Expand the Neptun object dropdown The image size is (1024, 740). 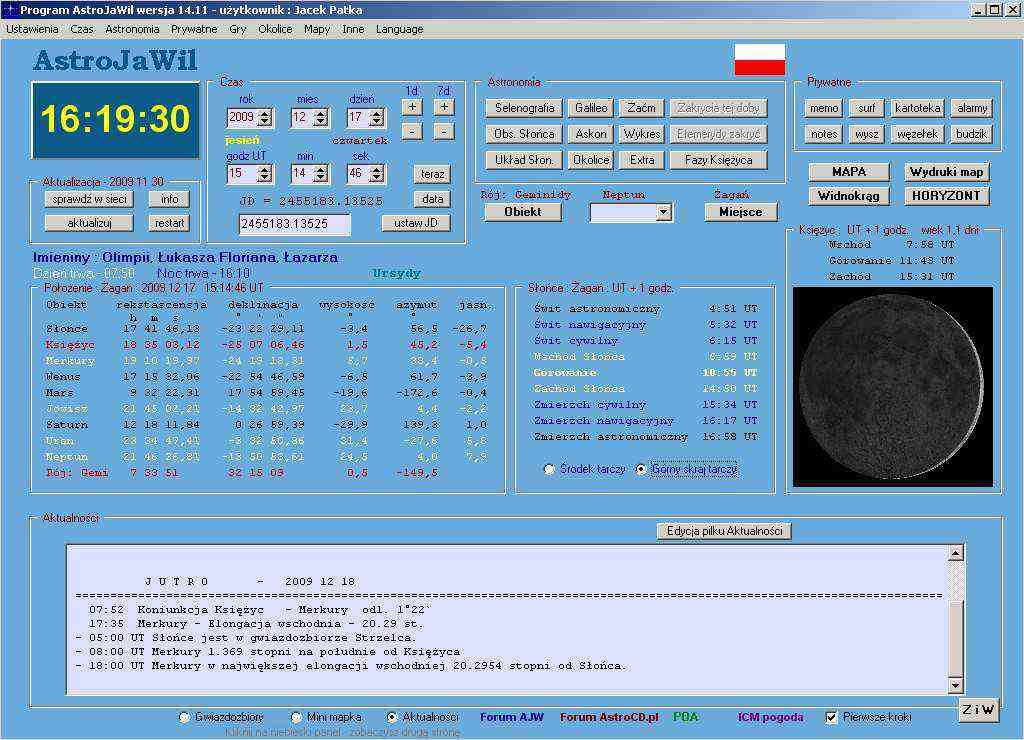coord(663,212)
